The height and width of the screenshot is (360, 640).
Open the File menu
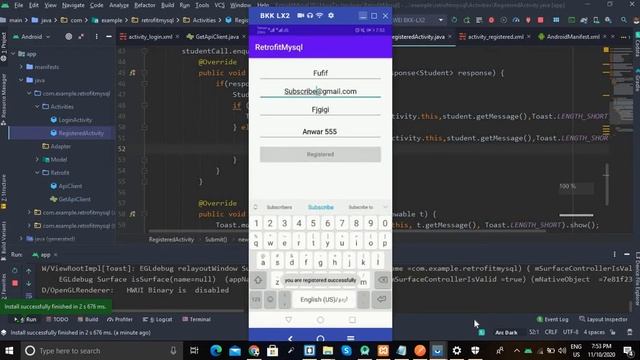pos(19,5)
